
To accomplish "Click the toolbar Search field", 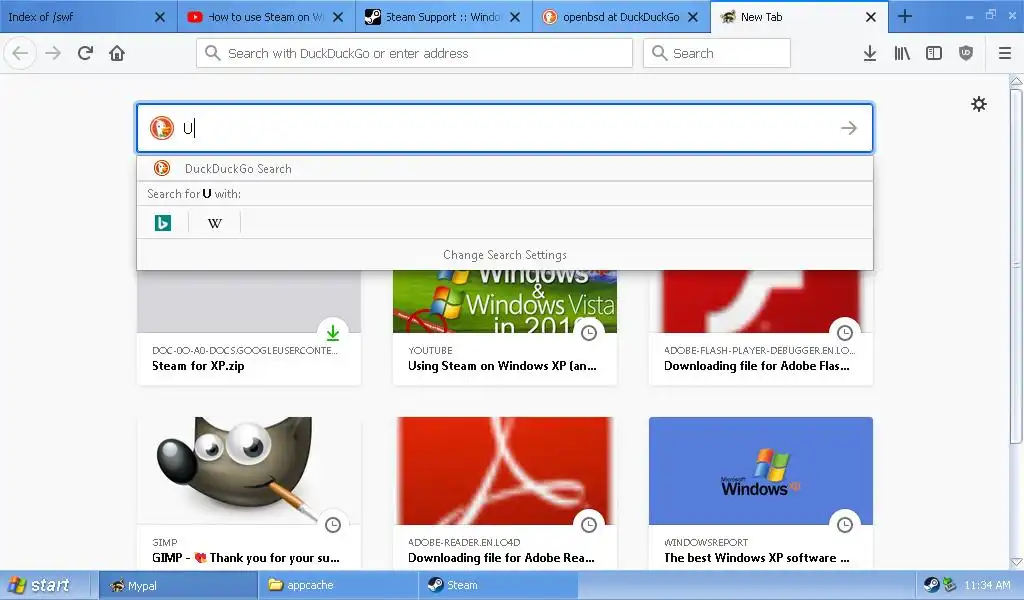I will point(716,53).
